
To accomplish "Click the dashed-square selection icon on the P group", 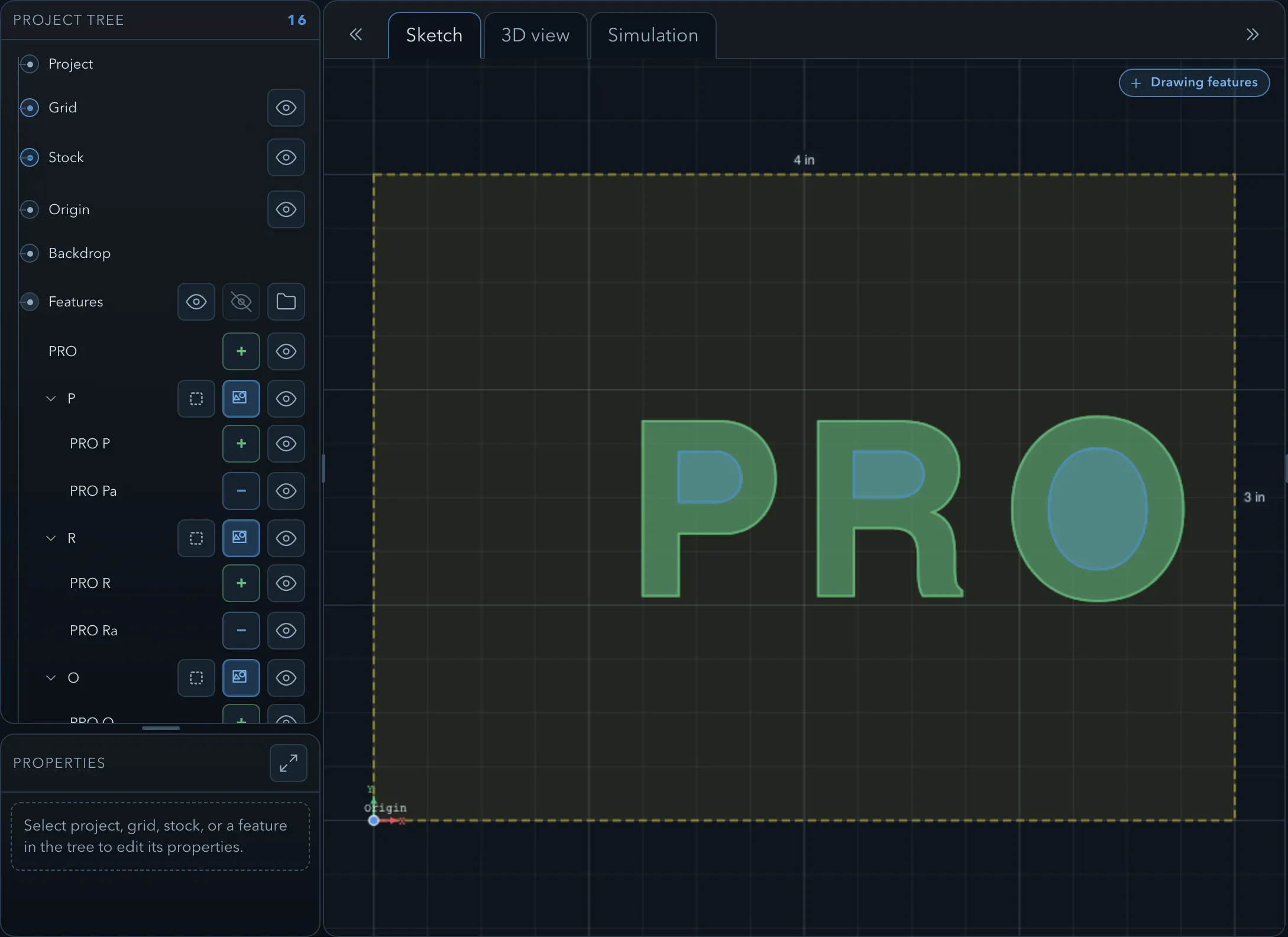I will [x=196, y=399].
